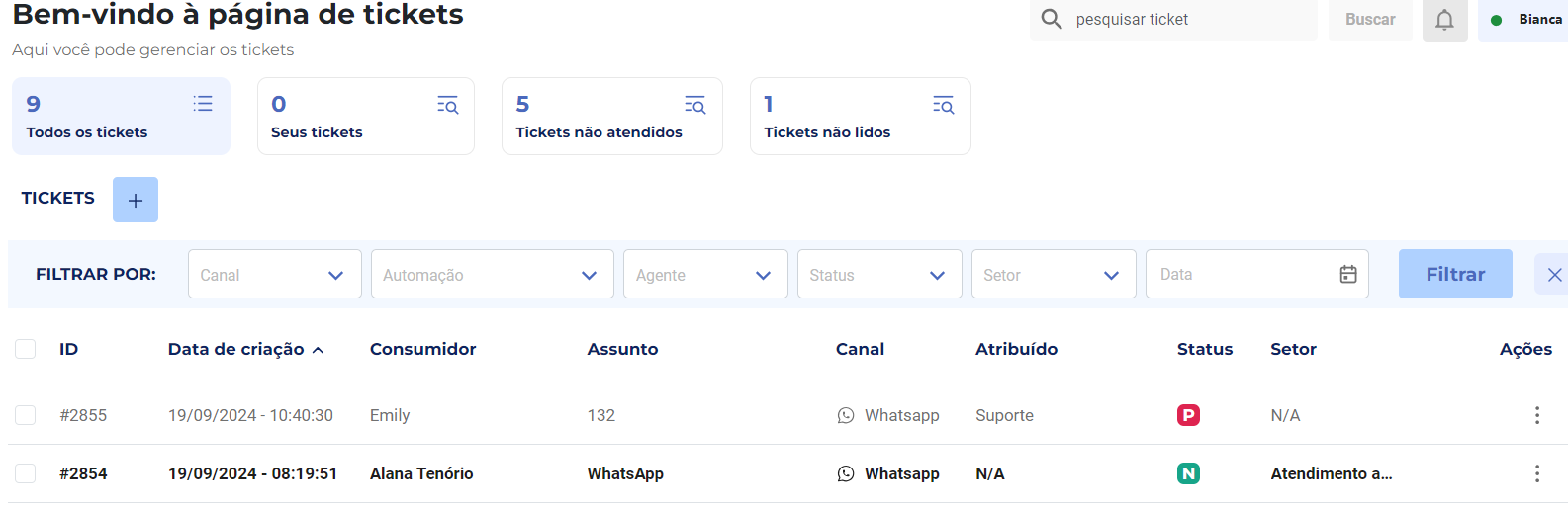Screen dimensions: 1568x511
Task: Toggle the select-all tickets checkbox
Action: pyautogui.click(x=26, y=349)
